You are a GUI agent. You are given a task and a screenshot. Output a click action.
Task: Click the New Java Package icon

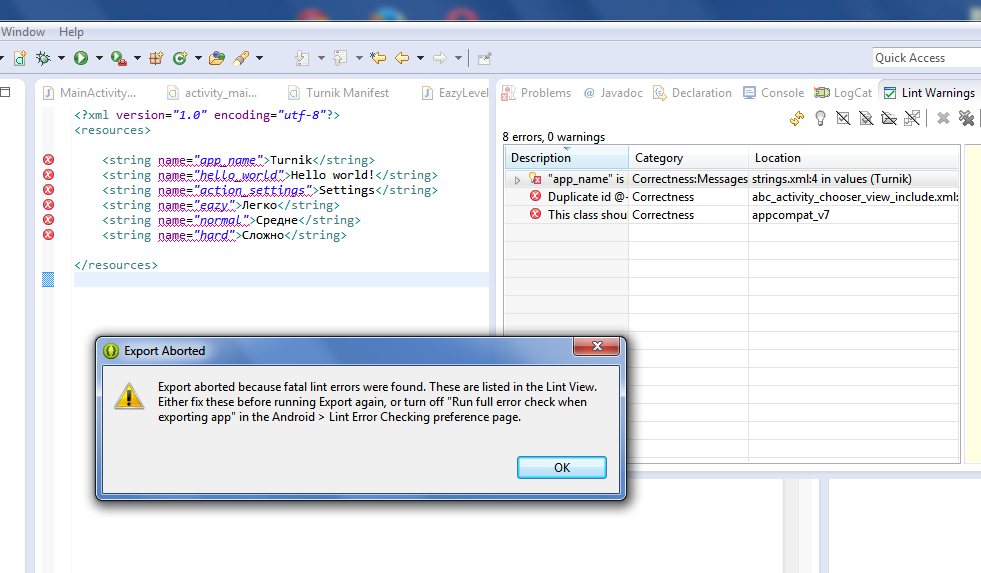point(156,58)
